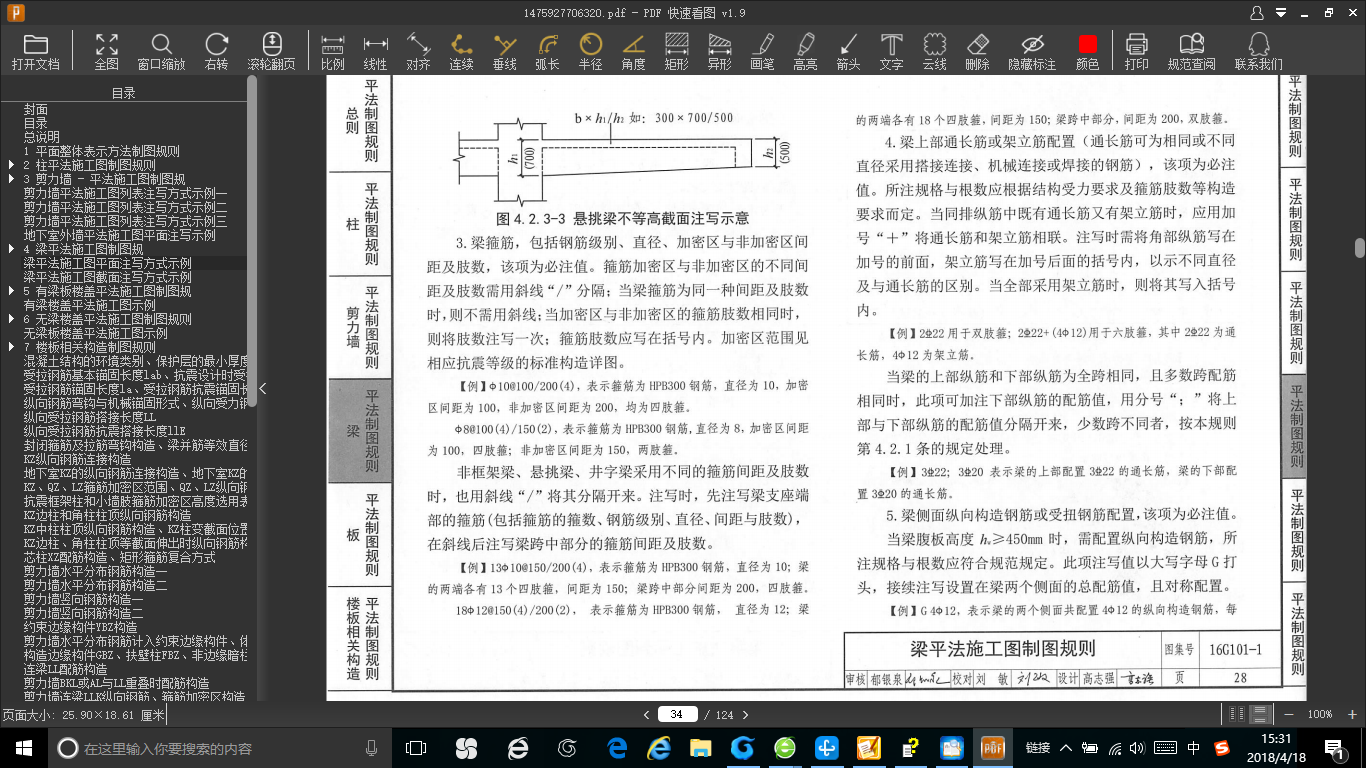Select the 弧长 arc length tool

(x=547, y=51)
